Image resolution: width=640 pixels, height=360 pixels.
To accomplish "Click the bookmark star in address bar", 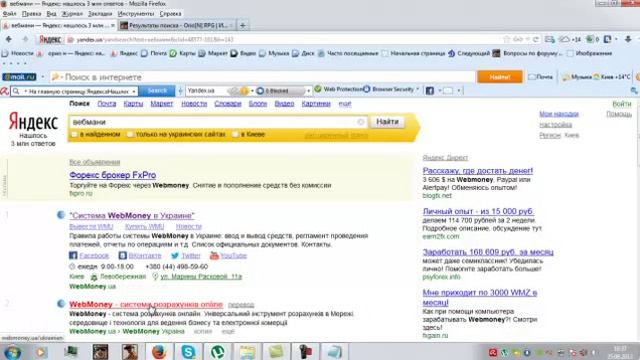I will (x=507, y=40).
